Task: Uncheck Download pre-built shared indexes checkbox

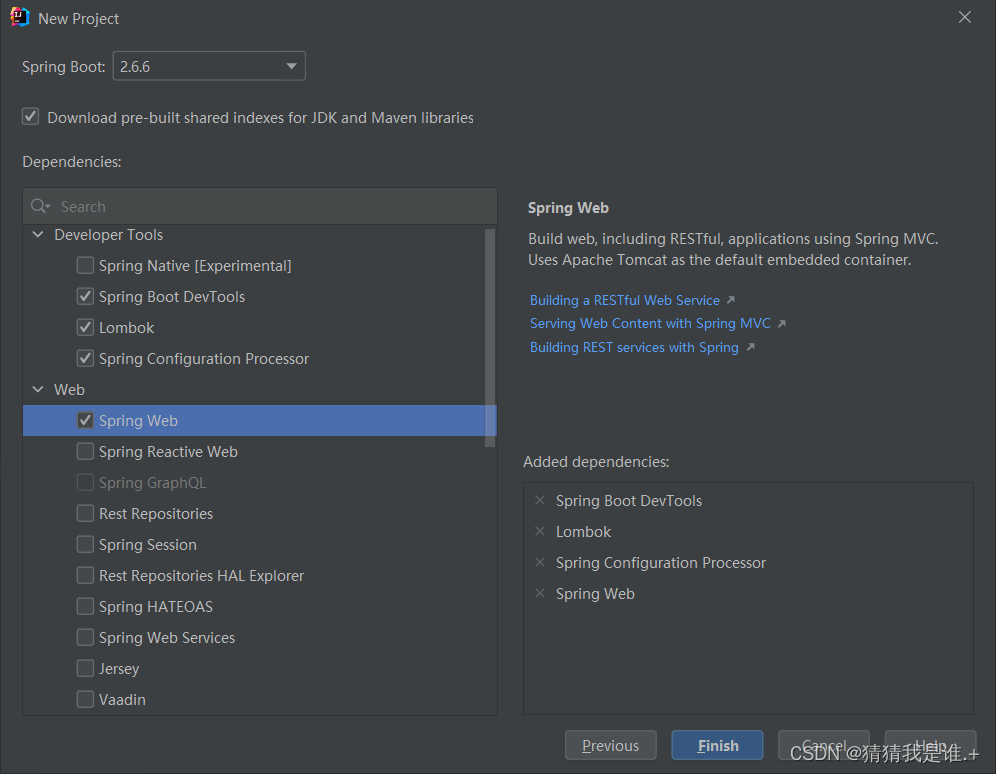Action: pos(31,117)
